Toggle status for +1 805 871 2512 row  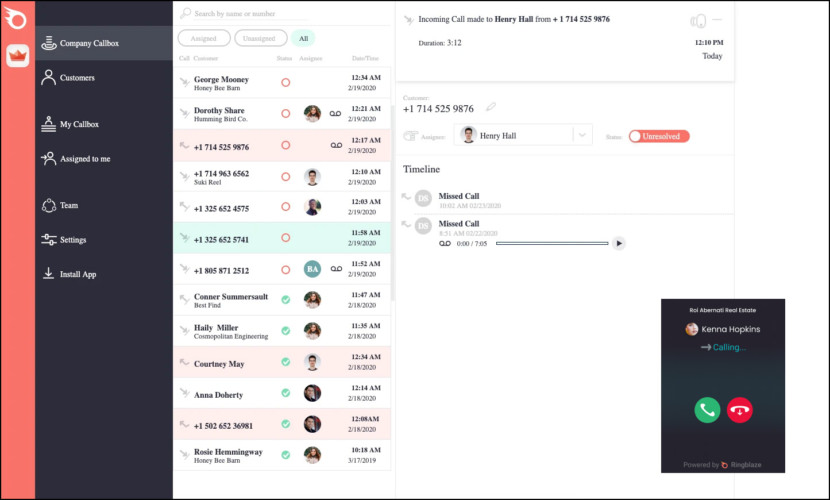(285, 270)
